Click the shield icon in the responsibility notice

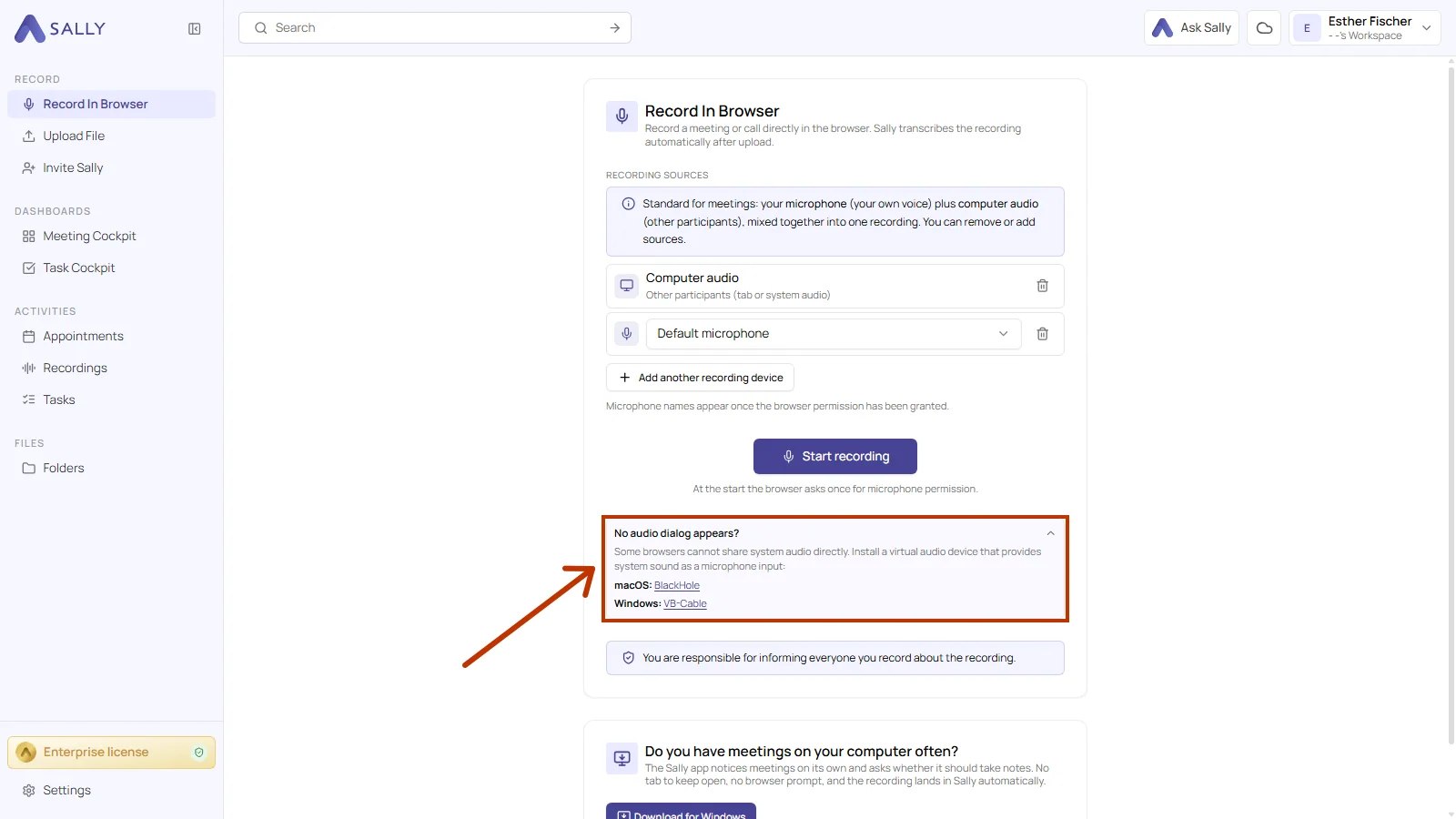point(628,658)
